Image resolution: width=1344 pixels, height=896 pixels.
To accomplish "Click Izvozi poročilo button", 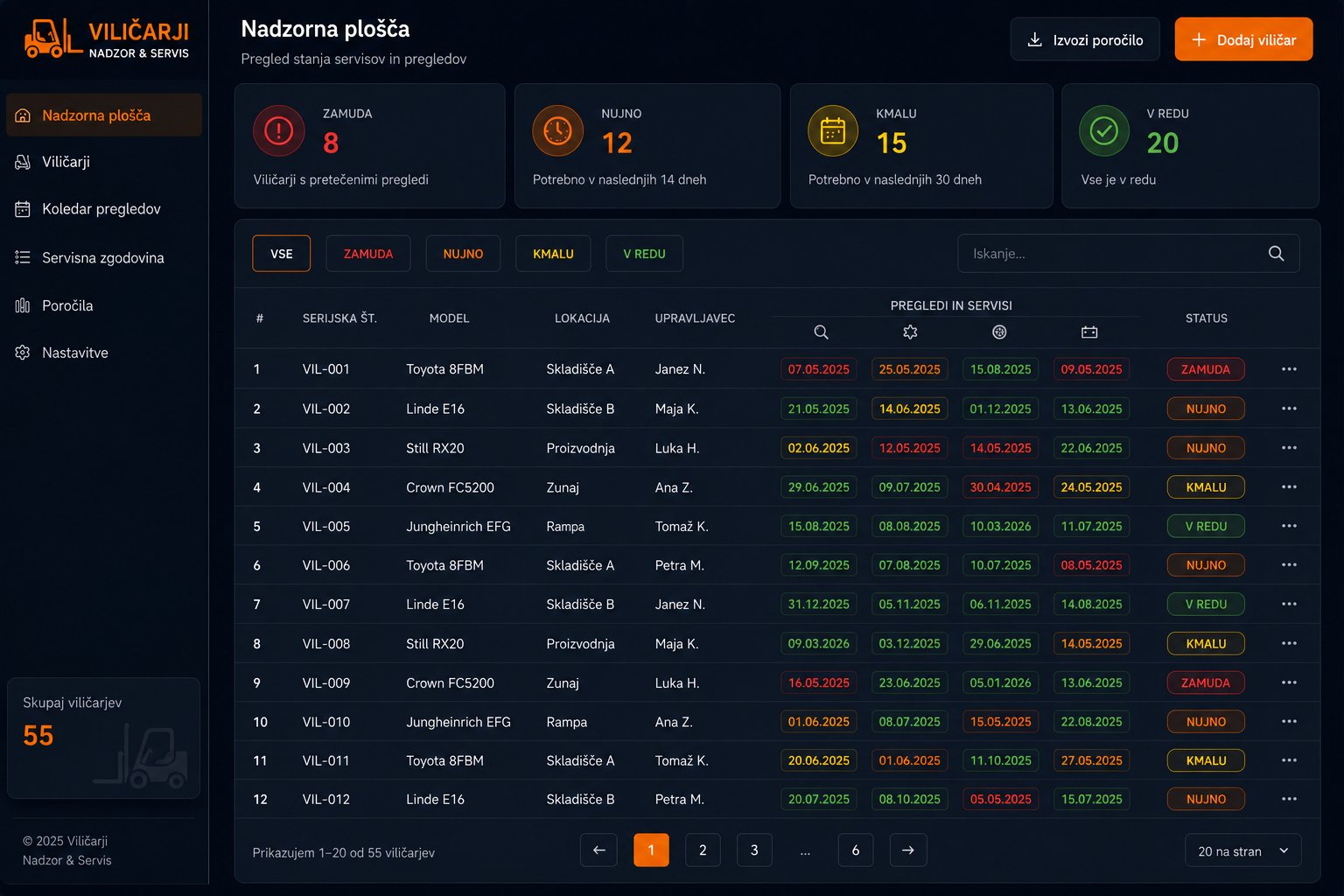I will 1085,39.
